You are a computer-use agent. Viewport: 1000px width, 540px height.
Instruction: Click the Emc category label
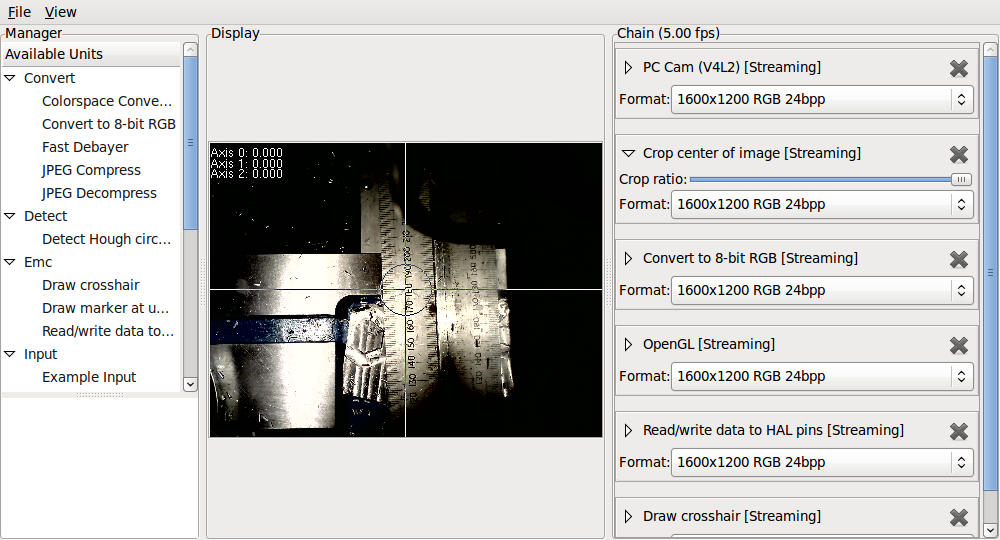pyautogui.click(x=38, y=262)
